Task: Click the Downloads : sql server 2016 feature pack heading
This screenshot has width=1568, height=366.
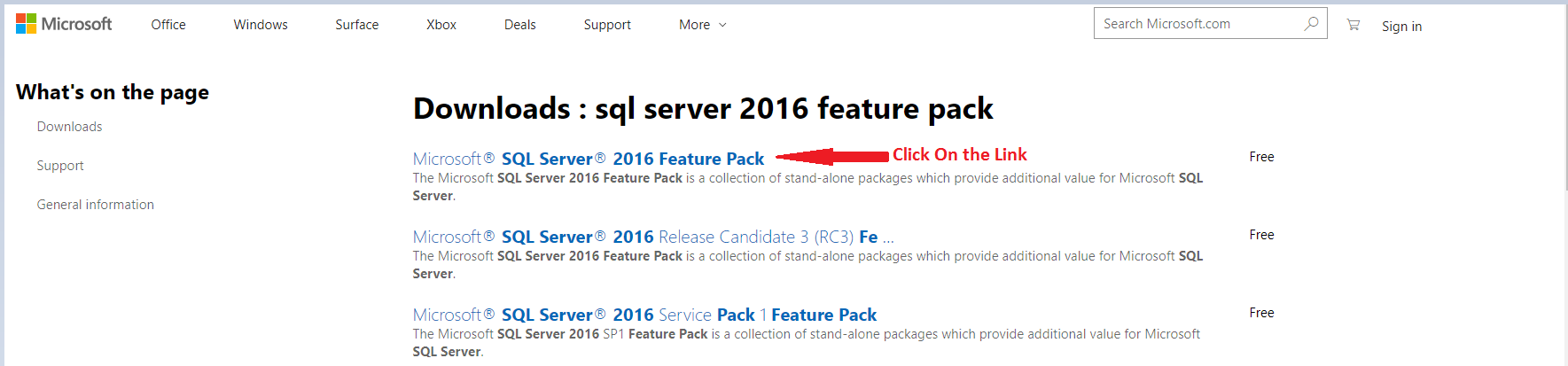Action: point(703,108)
